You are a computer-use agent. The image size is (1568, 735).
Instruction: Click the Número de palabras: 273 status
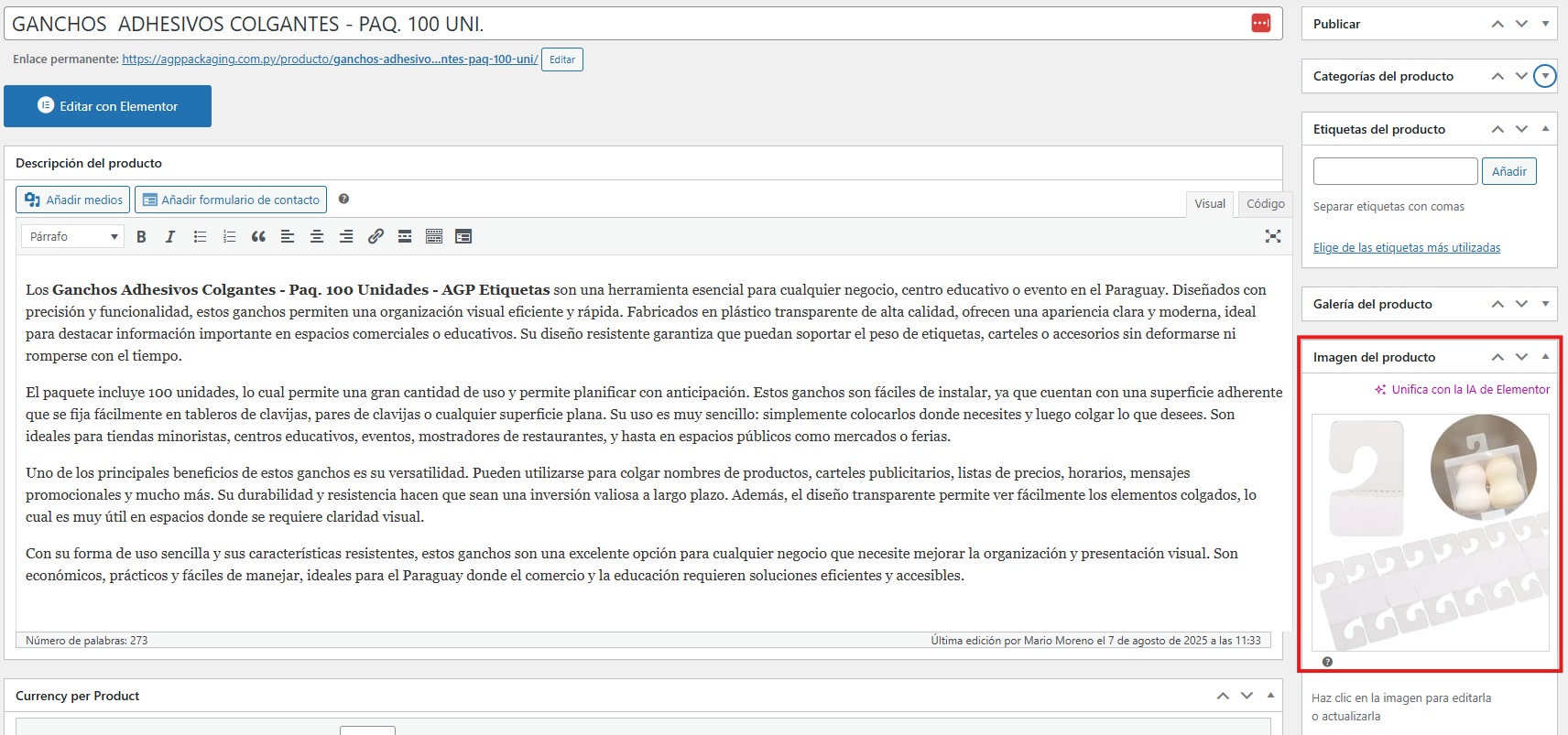(x=86, y=641)
